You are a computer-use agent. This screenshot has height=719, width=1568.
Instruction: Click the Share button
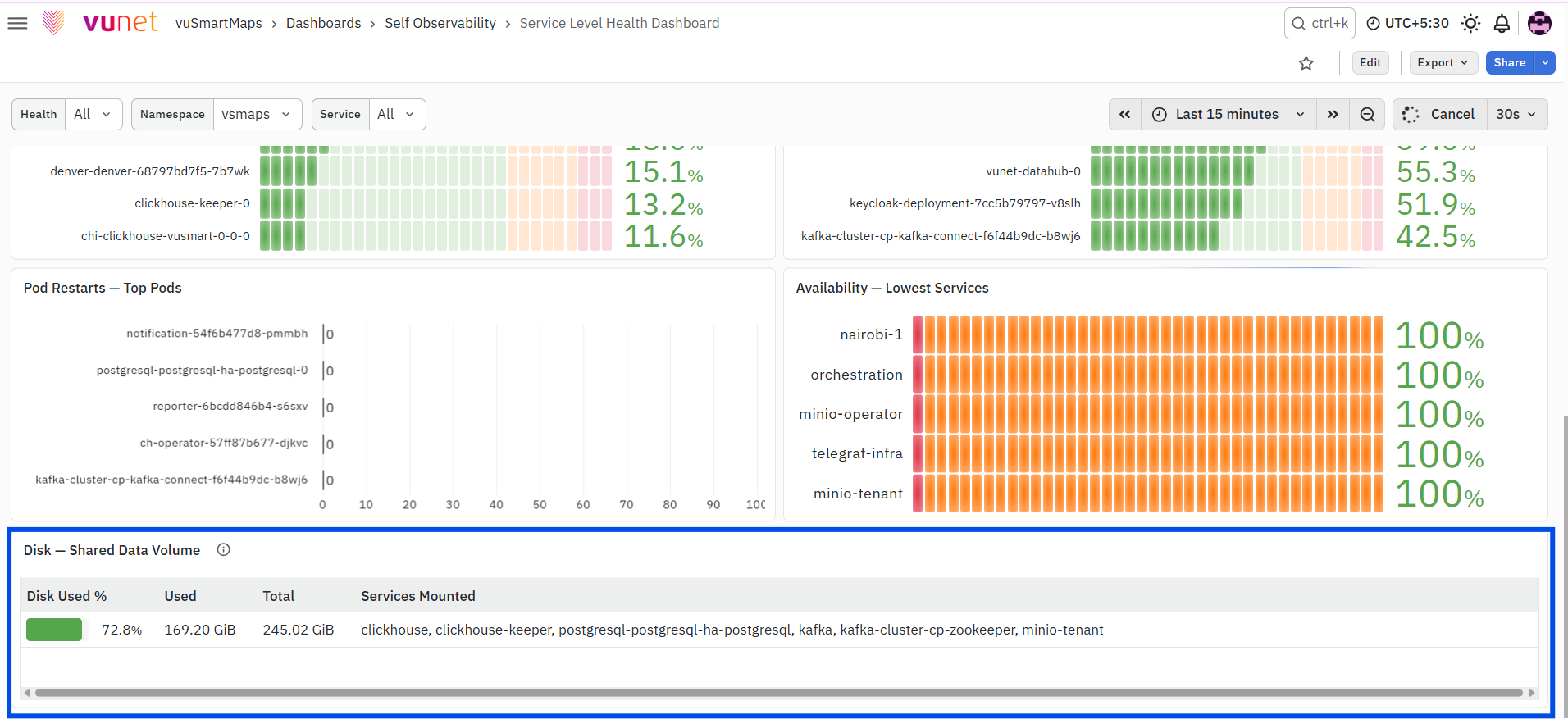[x=1510, y=62]
